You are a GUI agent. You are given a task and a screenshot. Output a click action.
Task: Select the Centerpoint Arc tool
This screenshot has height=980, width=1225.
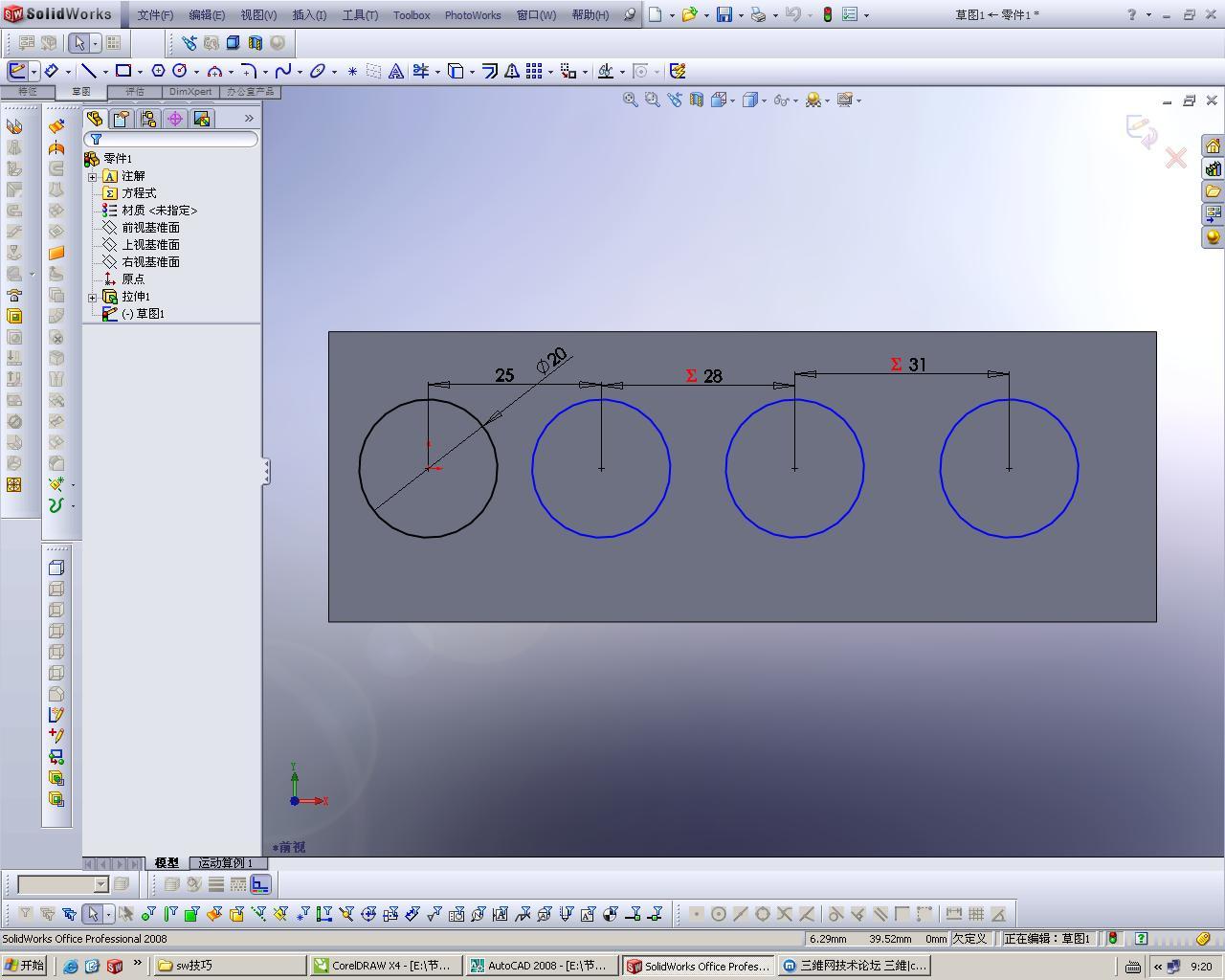214,71
